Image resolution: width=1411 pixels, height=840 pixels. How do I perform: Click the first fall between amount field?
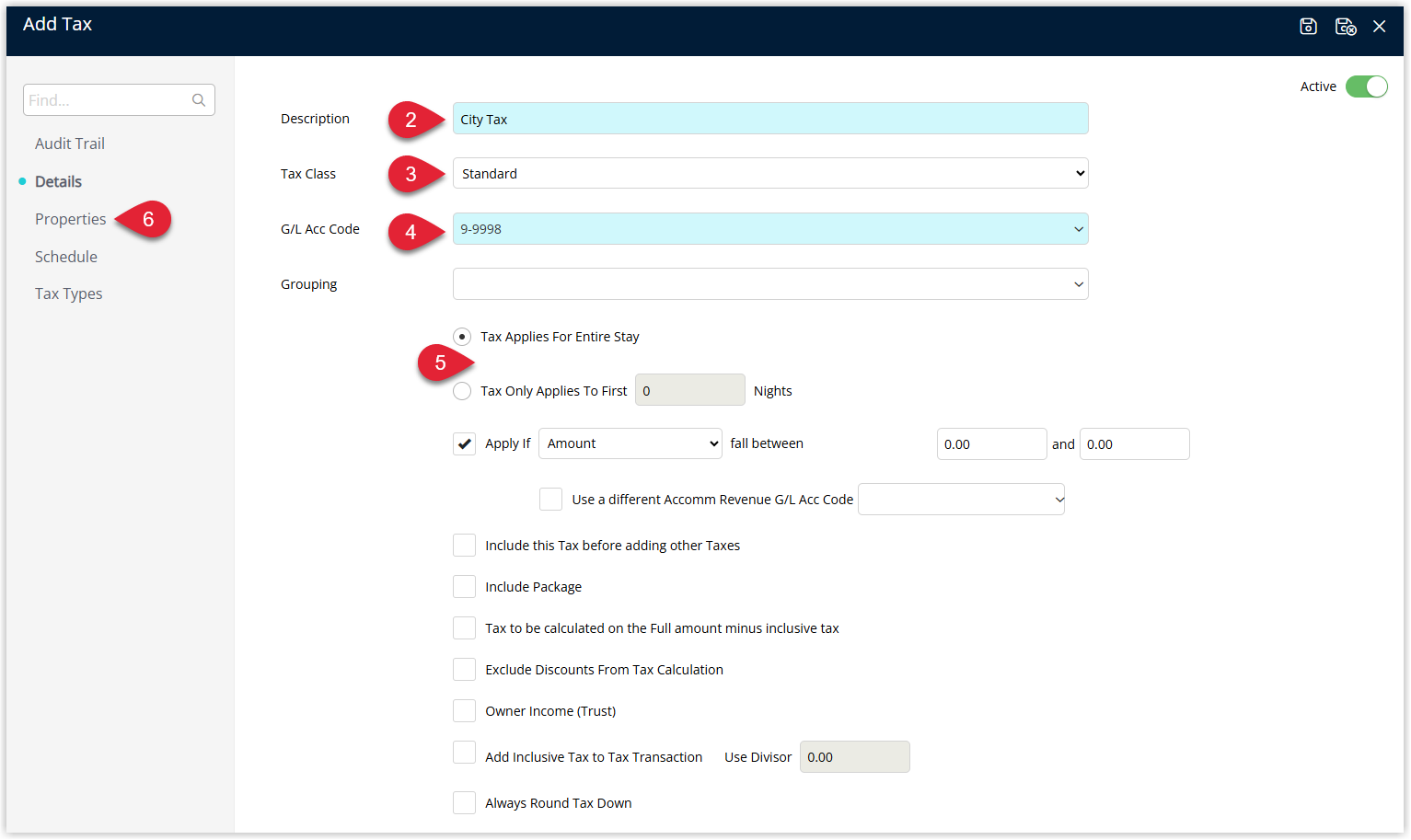coord(991,444)
